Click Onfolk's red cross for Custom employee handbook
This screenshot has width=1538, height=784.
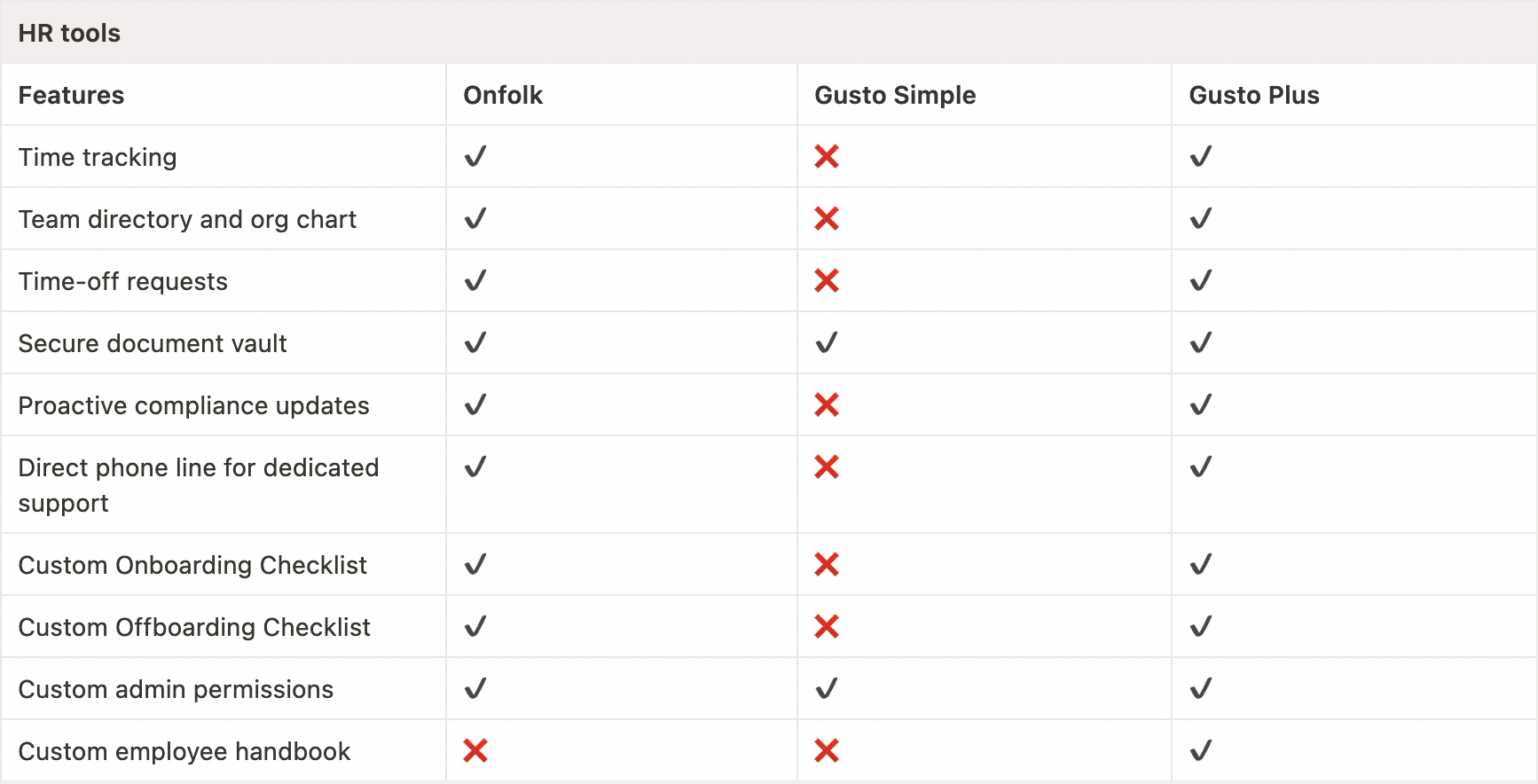pyautogui.click(x=475, y=751)
